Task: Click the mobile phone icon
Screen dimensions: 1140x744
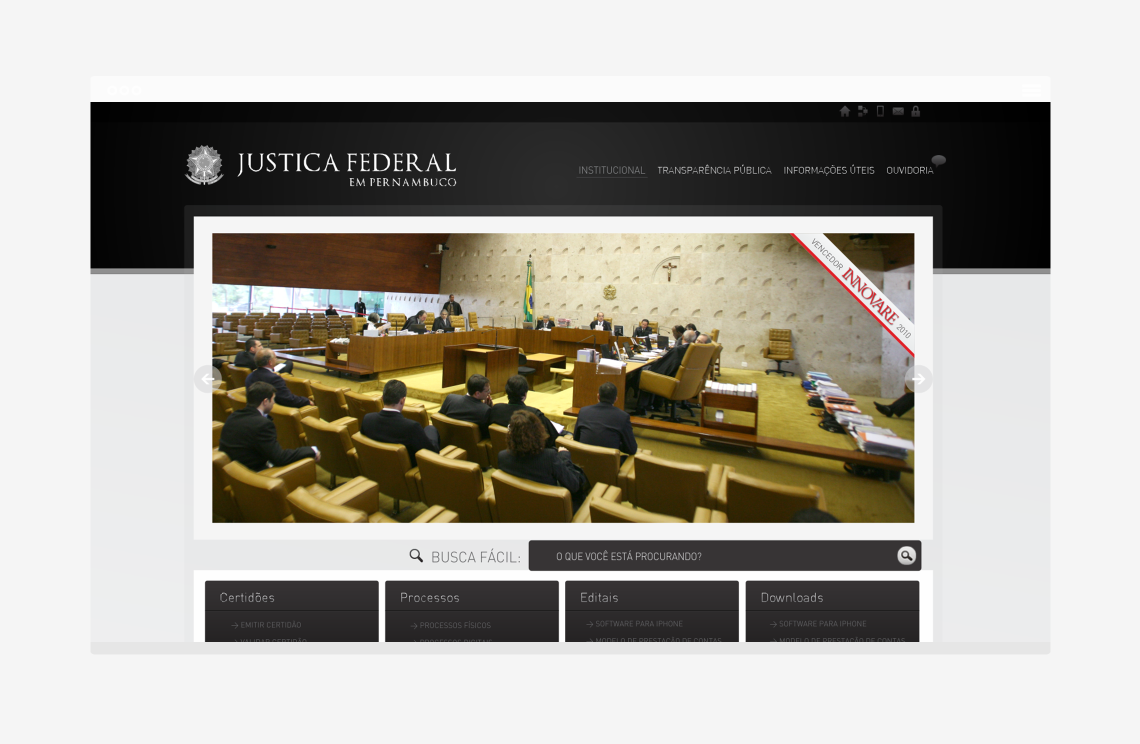Action: [x=880, y=111]
